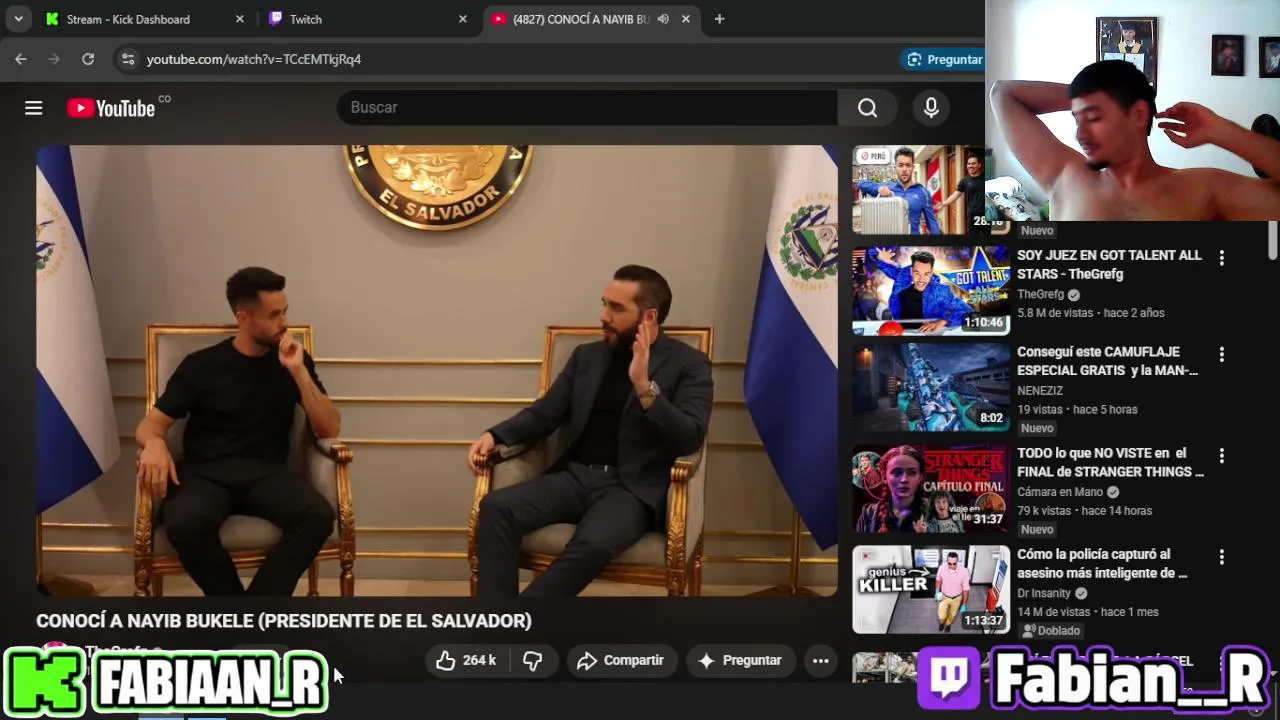
Task: Open options for Stranger Things video
Action: click(x=1221, y=456)
